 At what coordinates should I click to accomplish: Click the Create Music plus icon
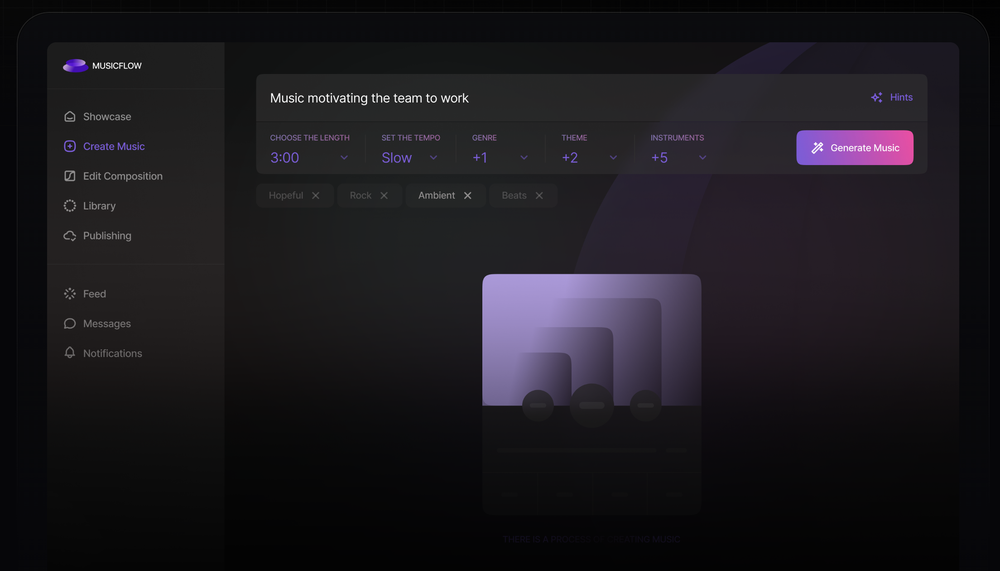pos(70,146)
